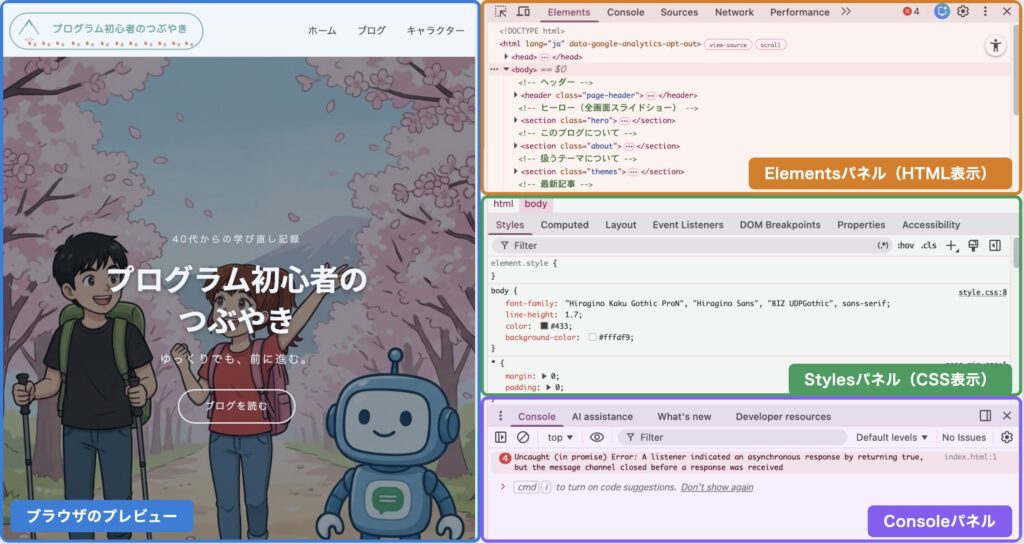Click the No Issues button
This screenshot has height=544, width=1024.
pos(963,438)
